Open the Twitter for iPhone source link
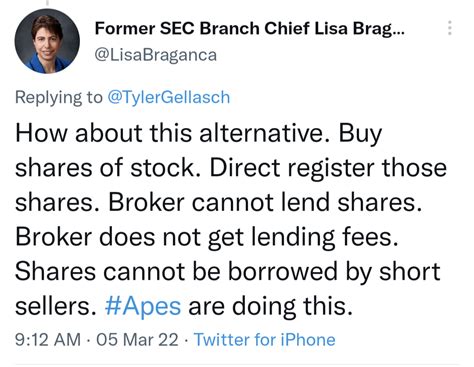Image resolution: width=474 pixels, height=367 pixels. coord(265,340)
